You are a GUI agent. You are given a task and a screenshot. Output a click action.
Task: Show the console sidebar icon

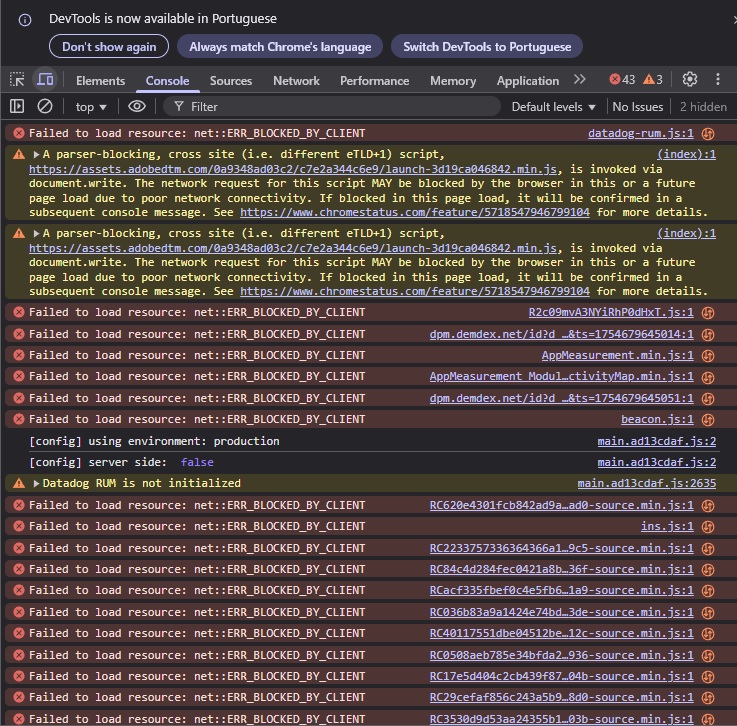pyautogui.click(x=17, y=107)
